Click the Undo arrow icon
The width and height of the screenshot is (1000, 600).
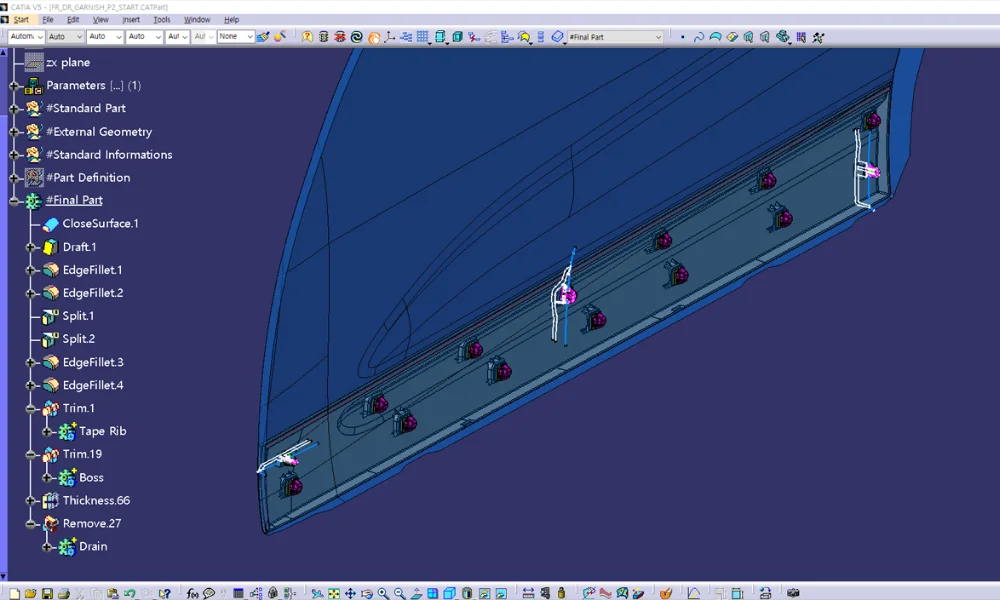point(129,593)
